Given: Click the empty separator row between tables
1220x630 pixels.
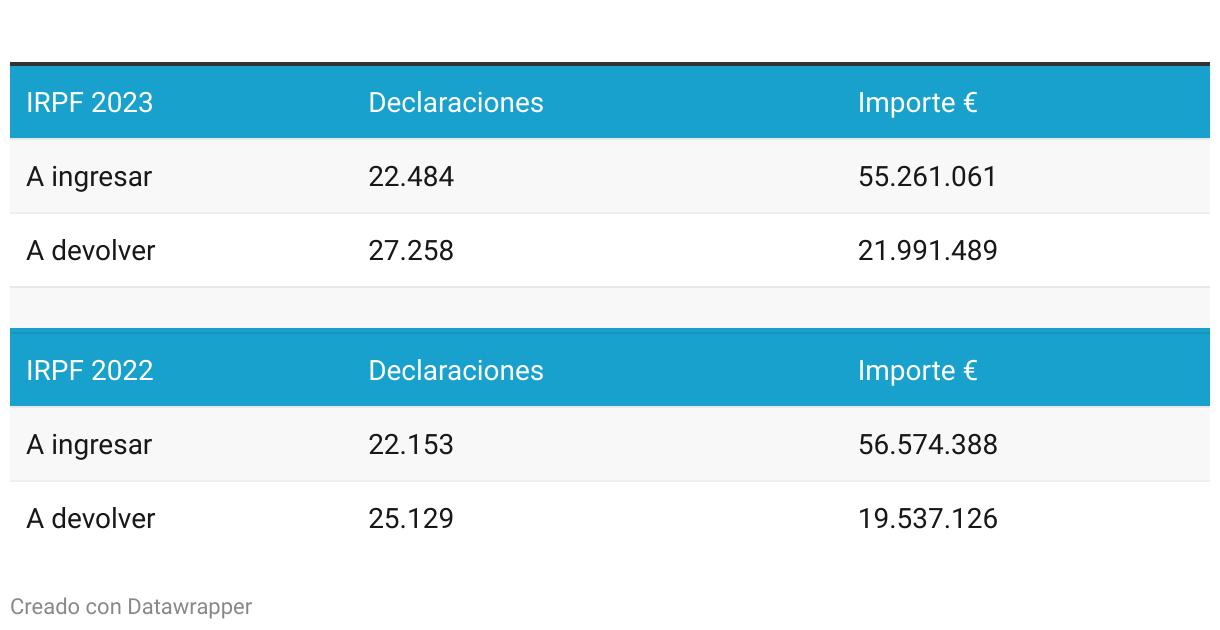Looking at the screenshot, I should click(x=610, y=308).
